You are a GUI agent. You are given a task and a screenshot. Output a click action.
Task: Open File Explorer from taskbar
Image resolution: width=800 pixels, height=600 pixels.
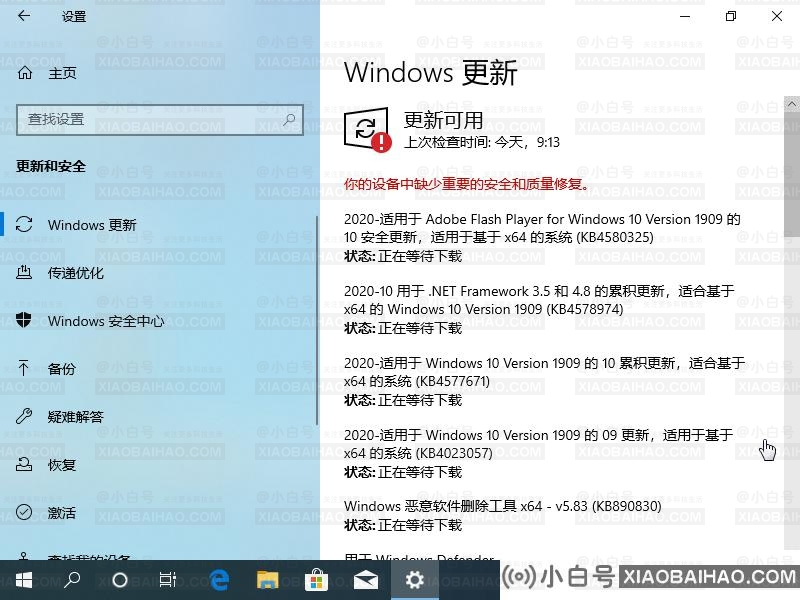[x=268, y=580]
